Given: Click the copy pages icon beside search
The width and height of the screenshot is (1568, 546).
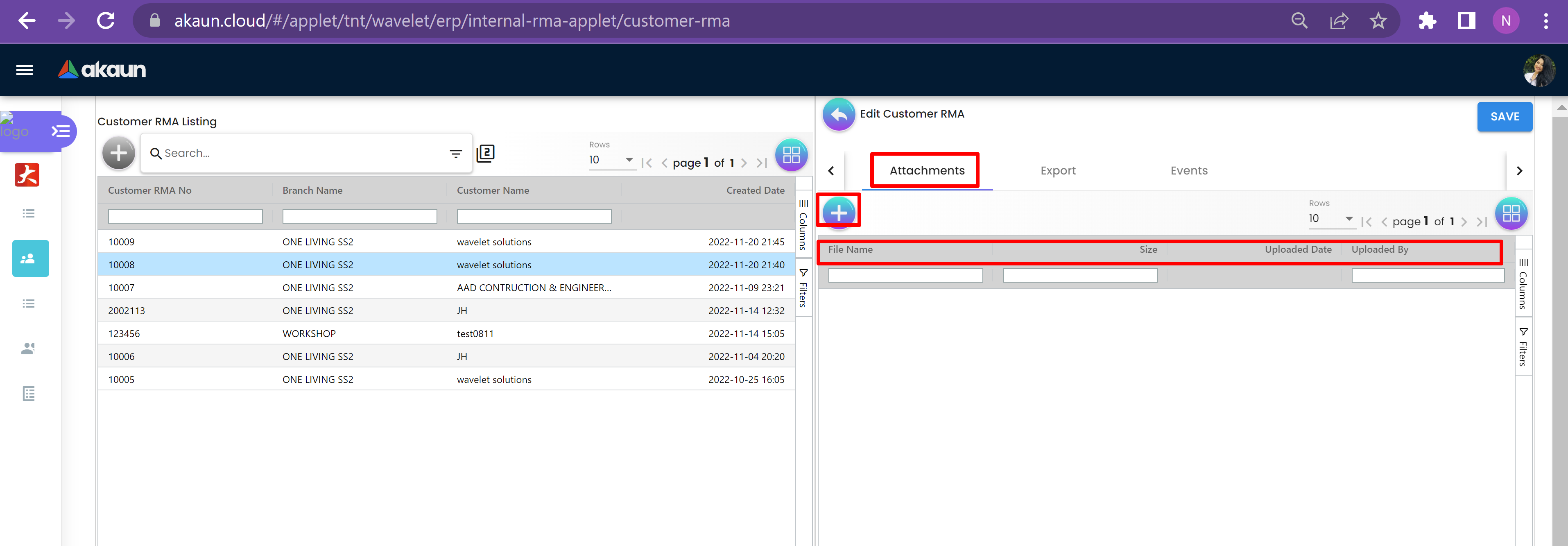Looking at the screenshot, I should pos(485,153).
